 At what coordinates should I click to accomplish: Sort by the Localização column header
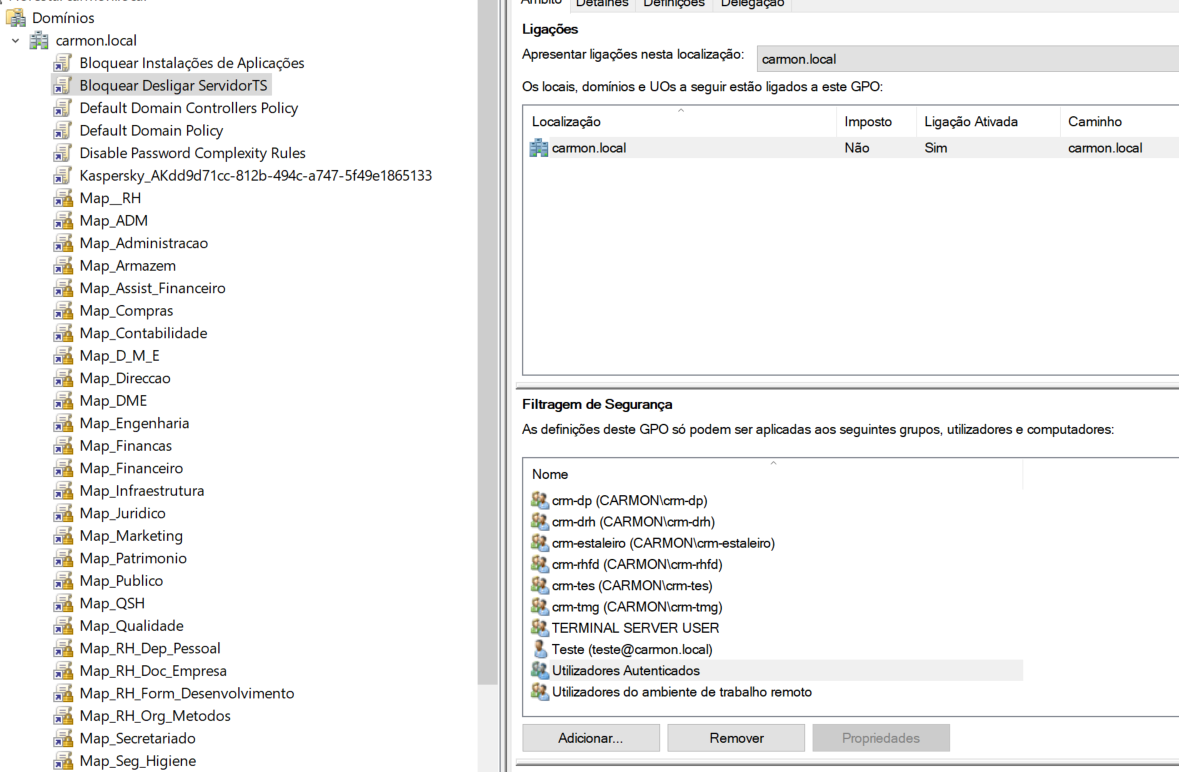680,122
